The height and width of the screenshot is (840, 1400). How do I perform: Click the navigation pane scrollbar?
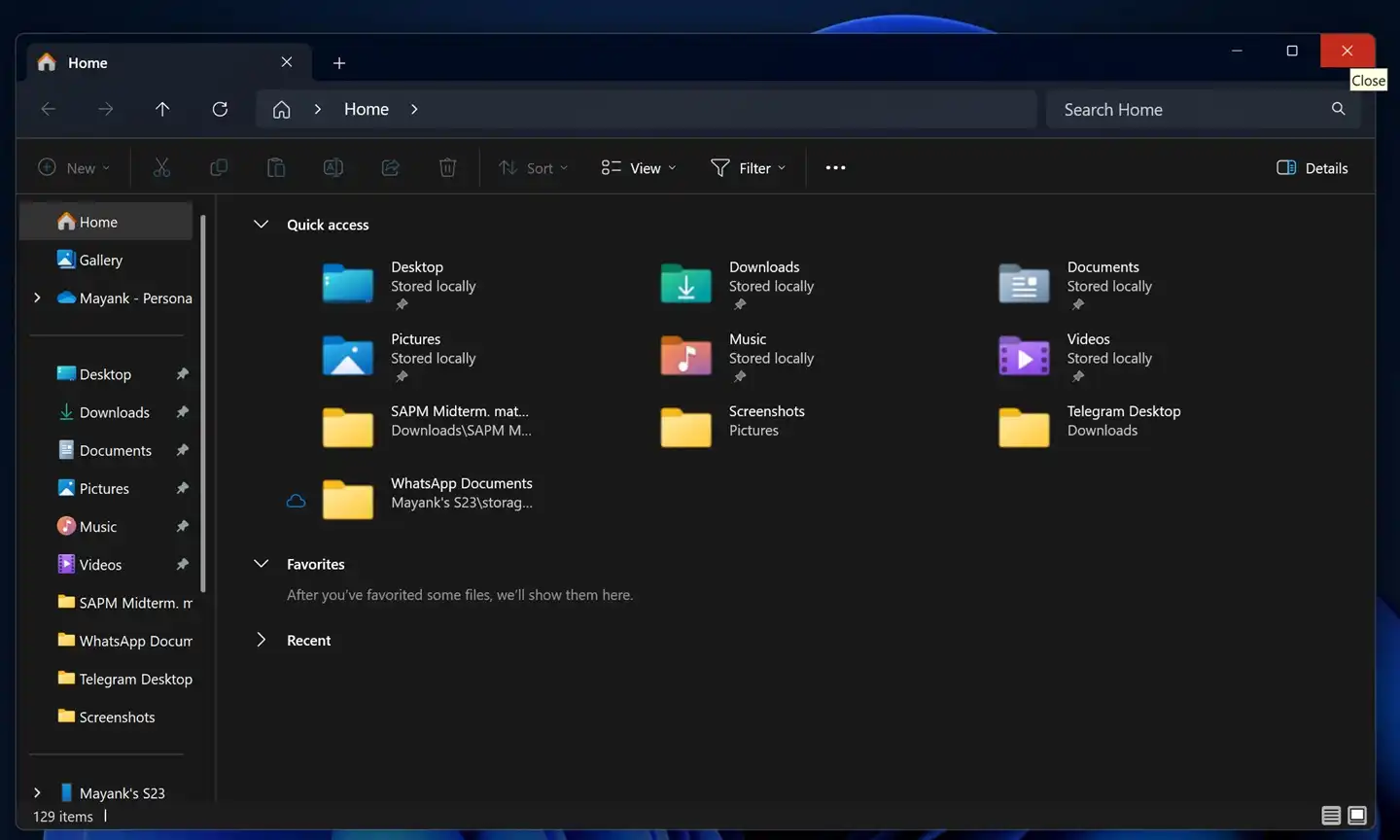tap(202, 403)
